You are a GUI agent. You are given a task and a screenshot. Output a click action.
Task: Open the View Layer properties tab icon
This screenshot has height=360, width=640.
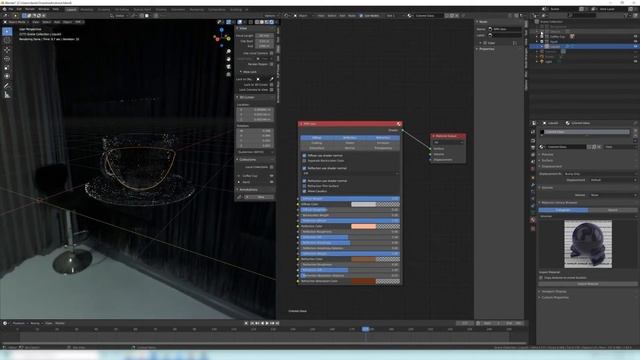(533, 155)
